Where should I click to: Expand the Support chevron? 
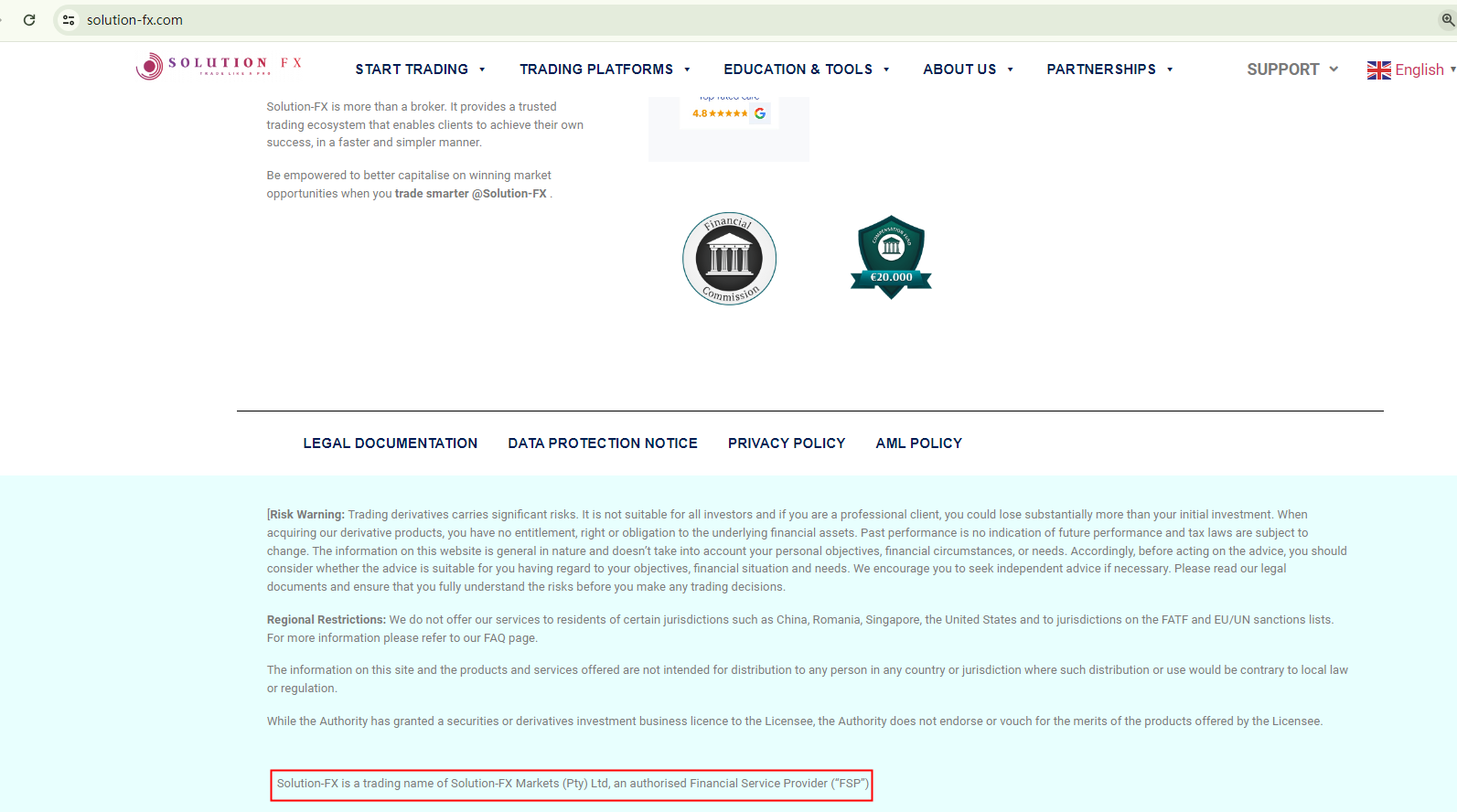[x=1334, y=69]
